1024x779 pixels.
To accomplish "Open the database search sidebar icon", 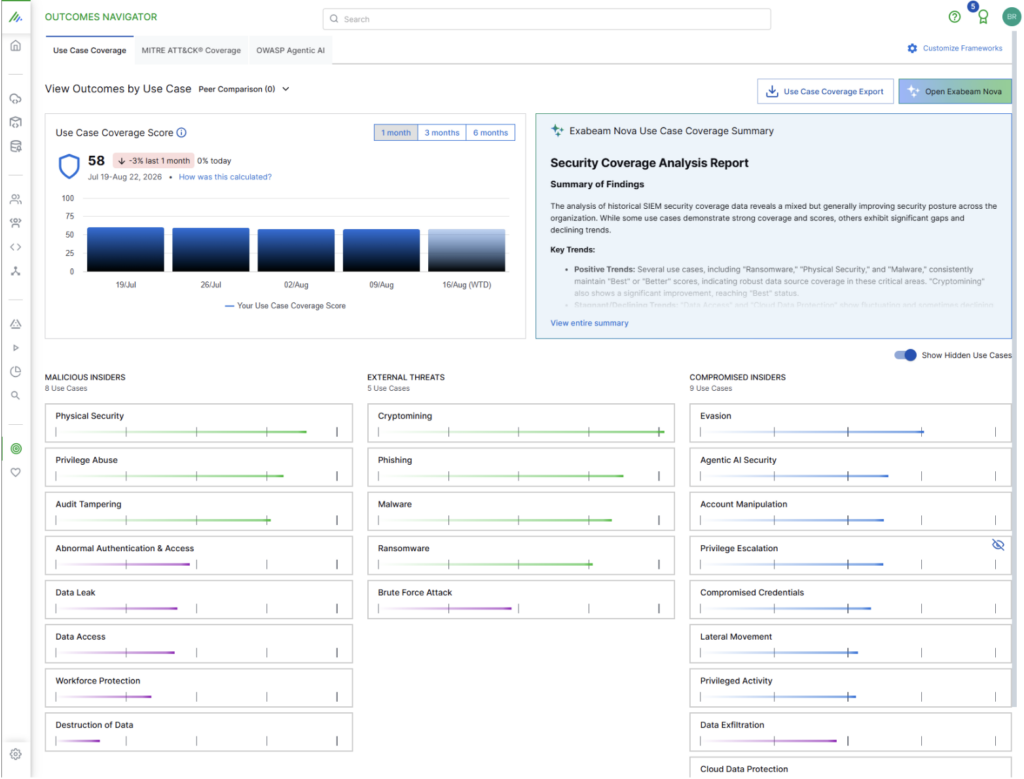I will [x=16, y=146].
